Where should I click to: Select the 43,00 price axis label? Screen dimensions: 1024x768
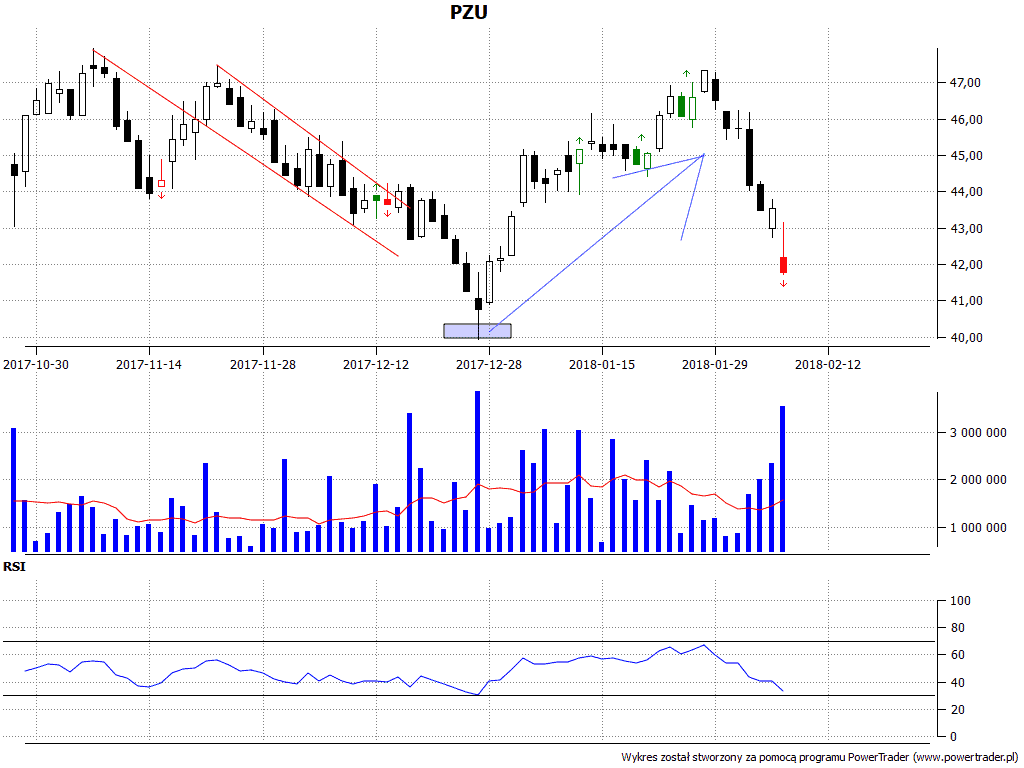point(965,229)
